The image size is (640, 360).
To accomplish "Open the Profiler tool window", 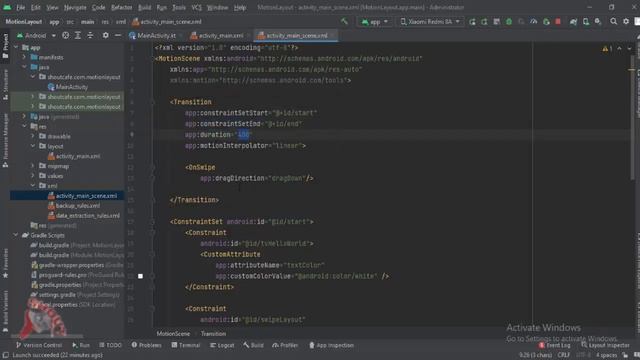I will [285, 345].
